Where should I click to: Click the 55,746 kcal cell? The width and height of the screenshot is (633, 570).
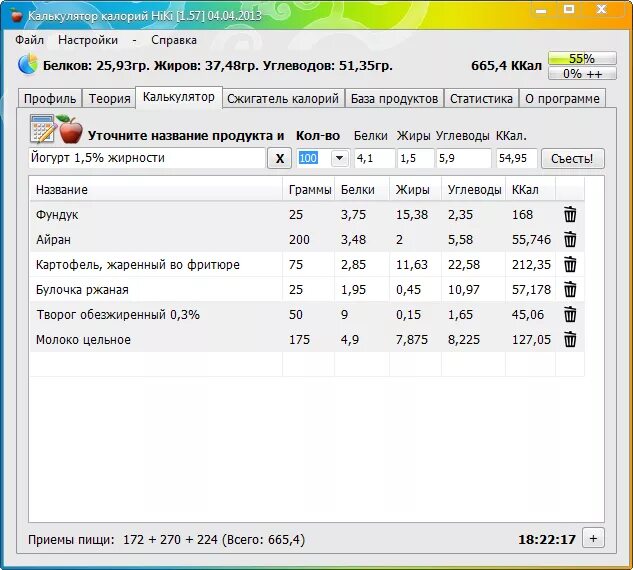[x=531, y=240]
